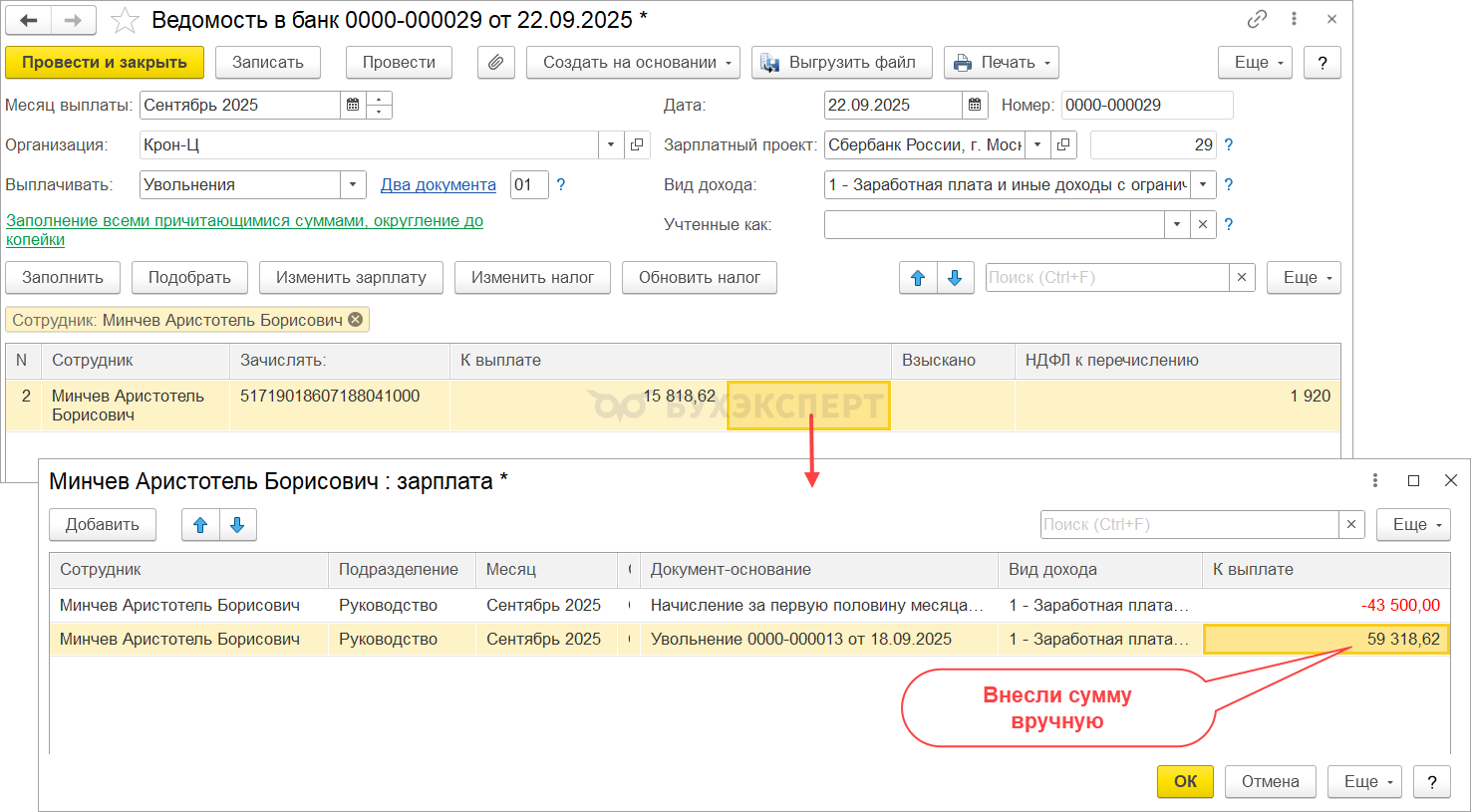Navigate back with left arrow
The width and height of the screenshot is (1471, 812).
coord(29,20)
